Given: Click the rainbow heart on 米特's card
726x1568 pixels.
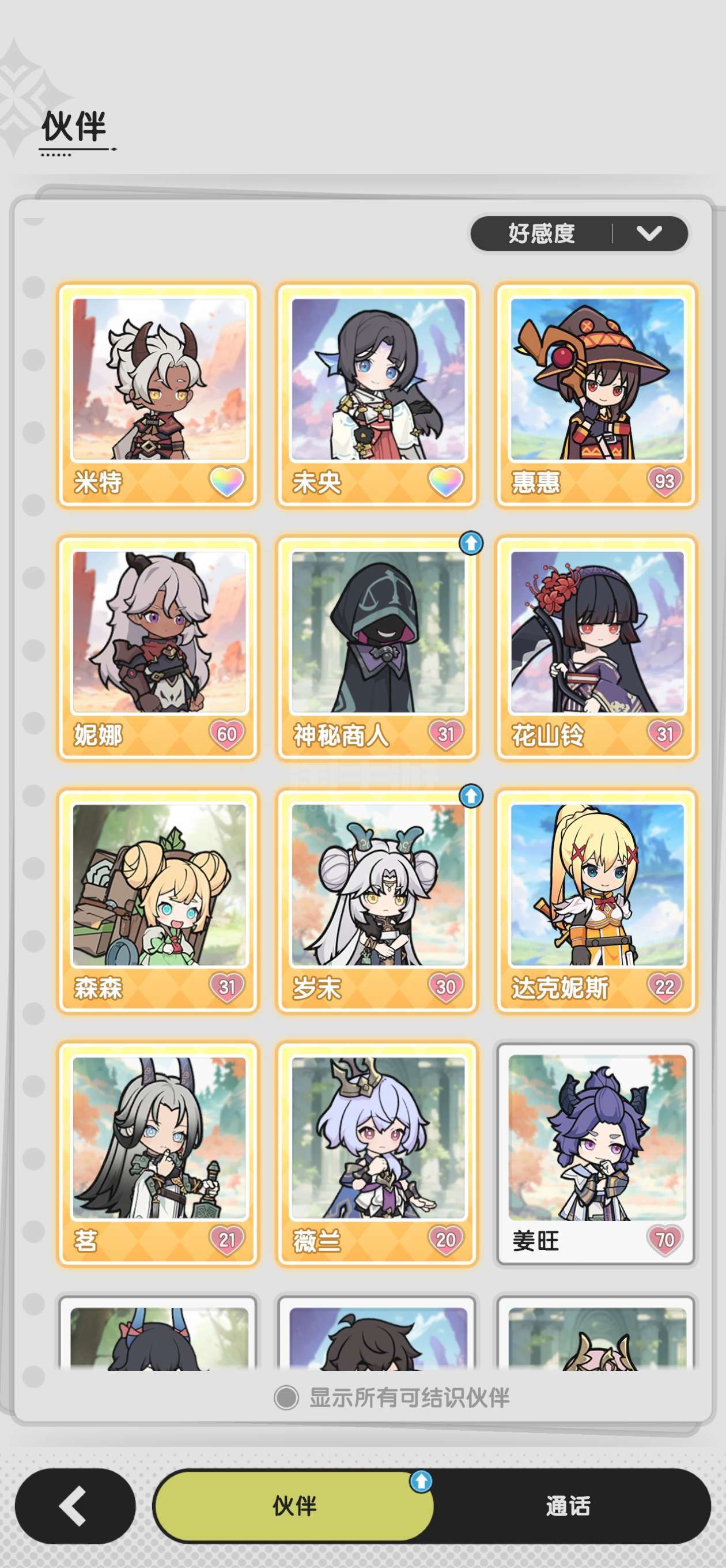Looking at the screenshot, I should 227,481.
